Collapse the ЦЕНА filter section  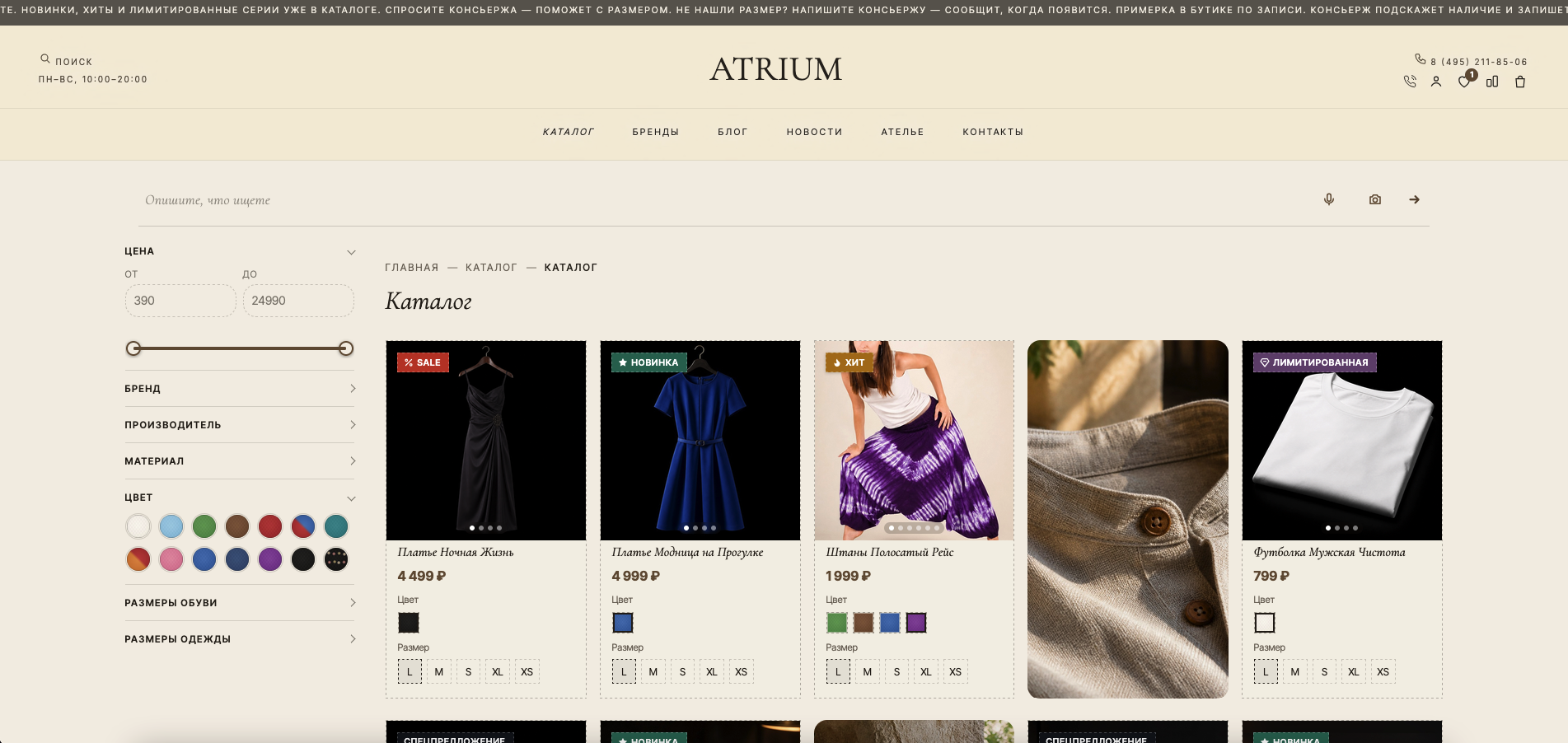[x=239, y=251]
